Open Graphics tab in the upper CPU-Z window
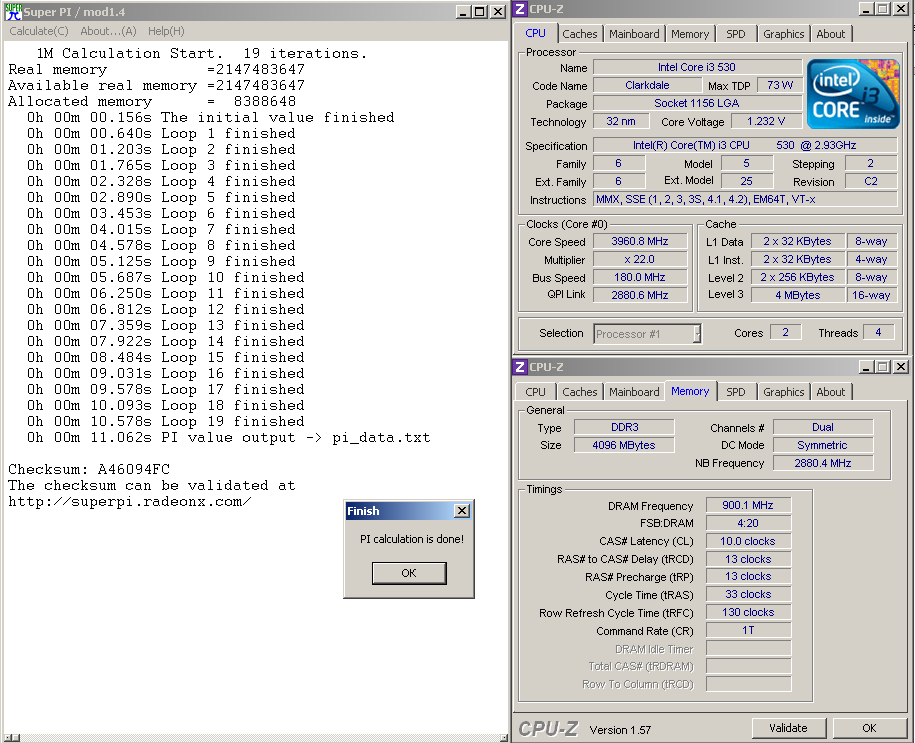The image size is (915, 743). coord(783,34)
